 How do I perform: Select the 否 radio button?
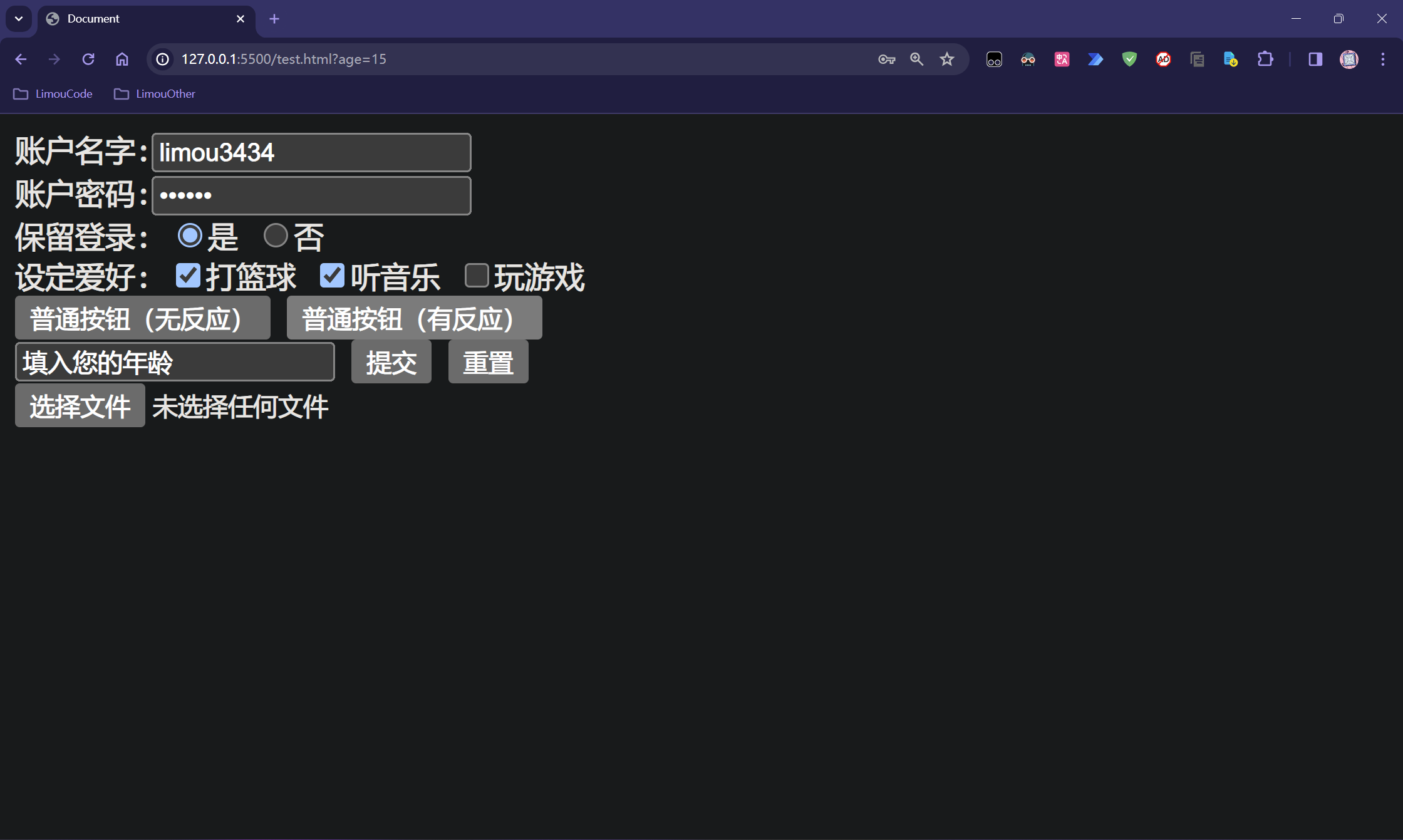276,236
